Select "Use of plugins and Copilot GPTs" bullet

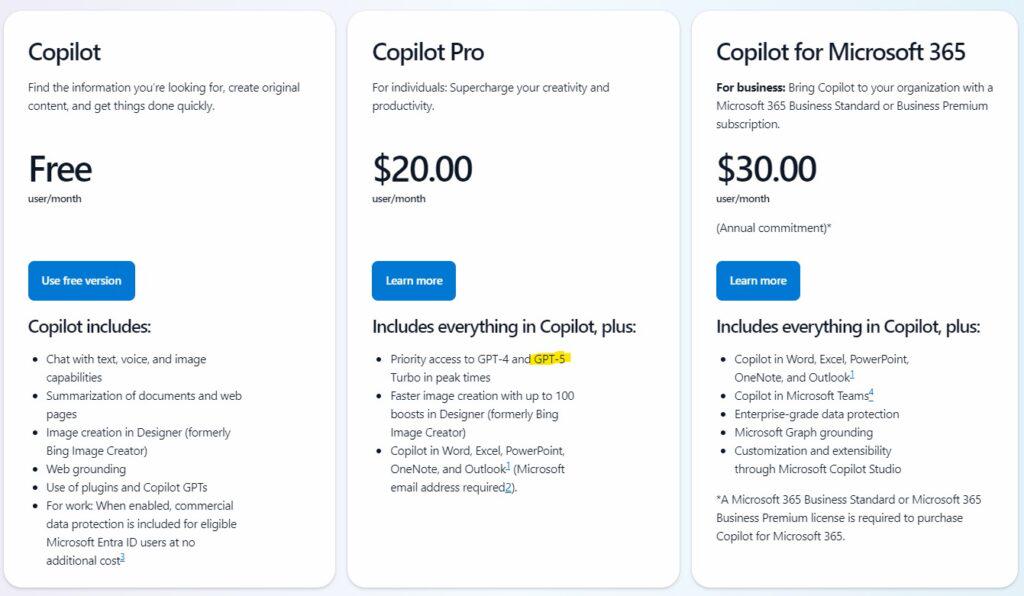tap(127, 487)
